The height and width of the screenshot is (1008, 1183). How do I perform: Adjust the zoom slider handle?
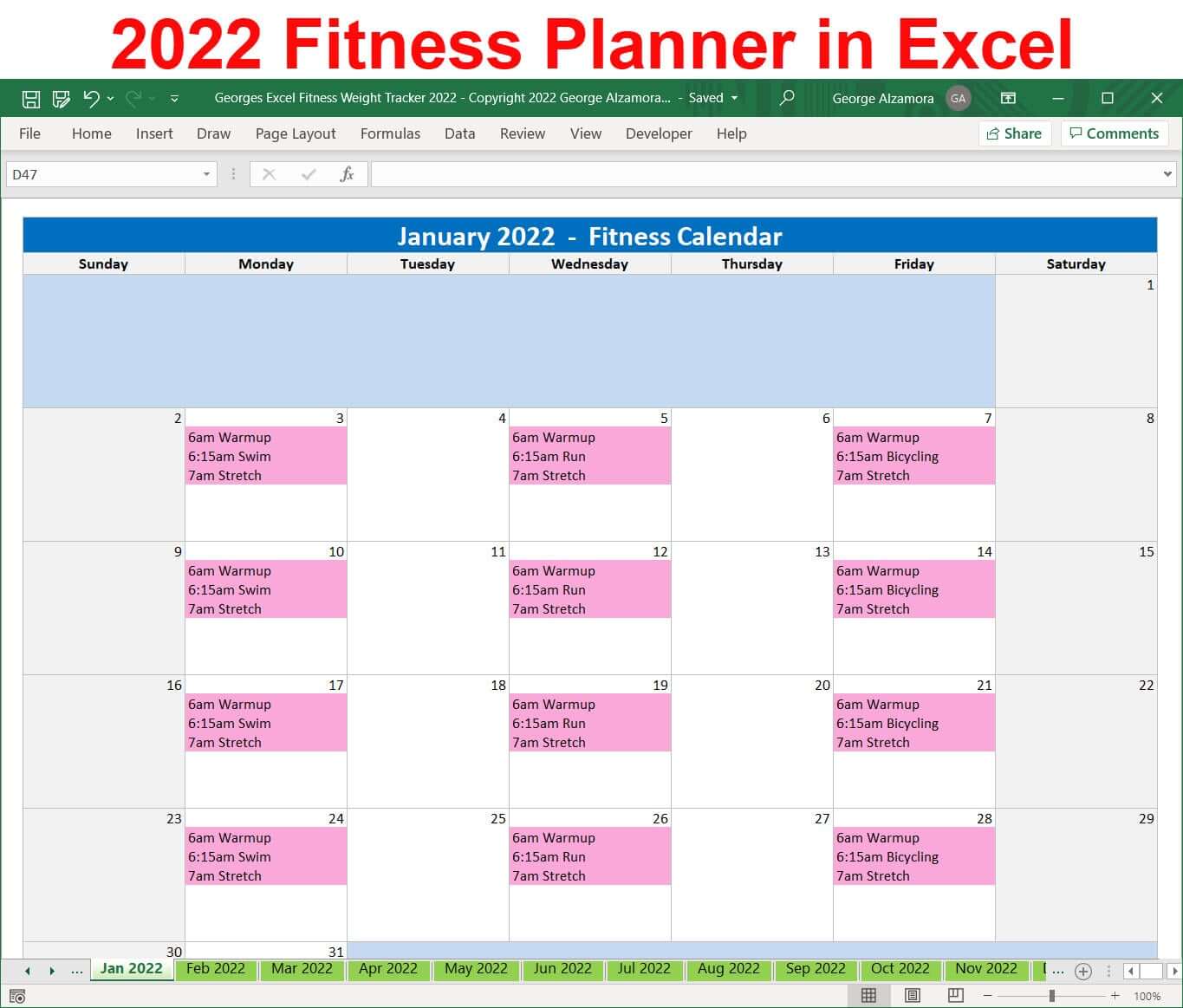pyautogui.click(x=1051, y=996)
